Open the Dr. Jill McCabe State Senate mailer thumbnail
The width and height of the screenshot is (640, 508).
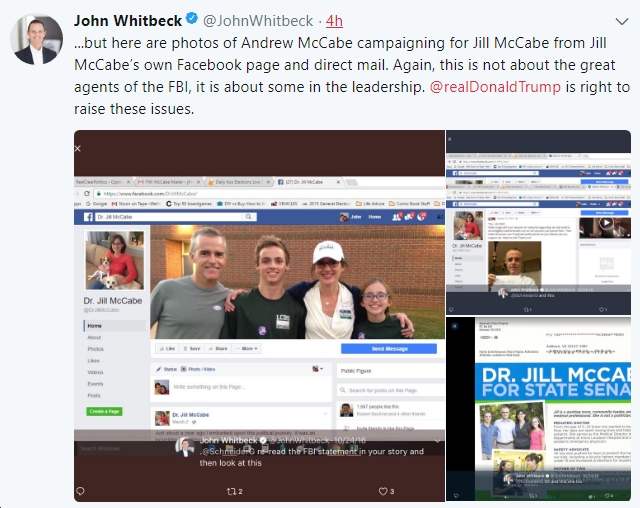point(538,409)
